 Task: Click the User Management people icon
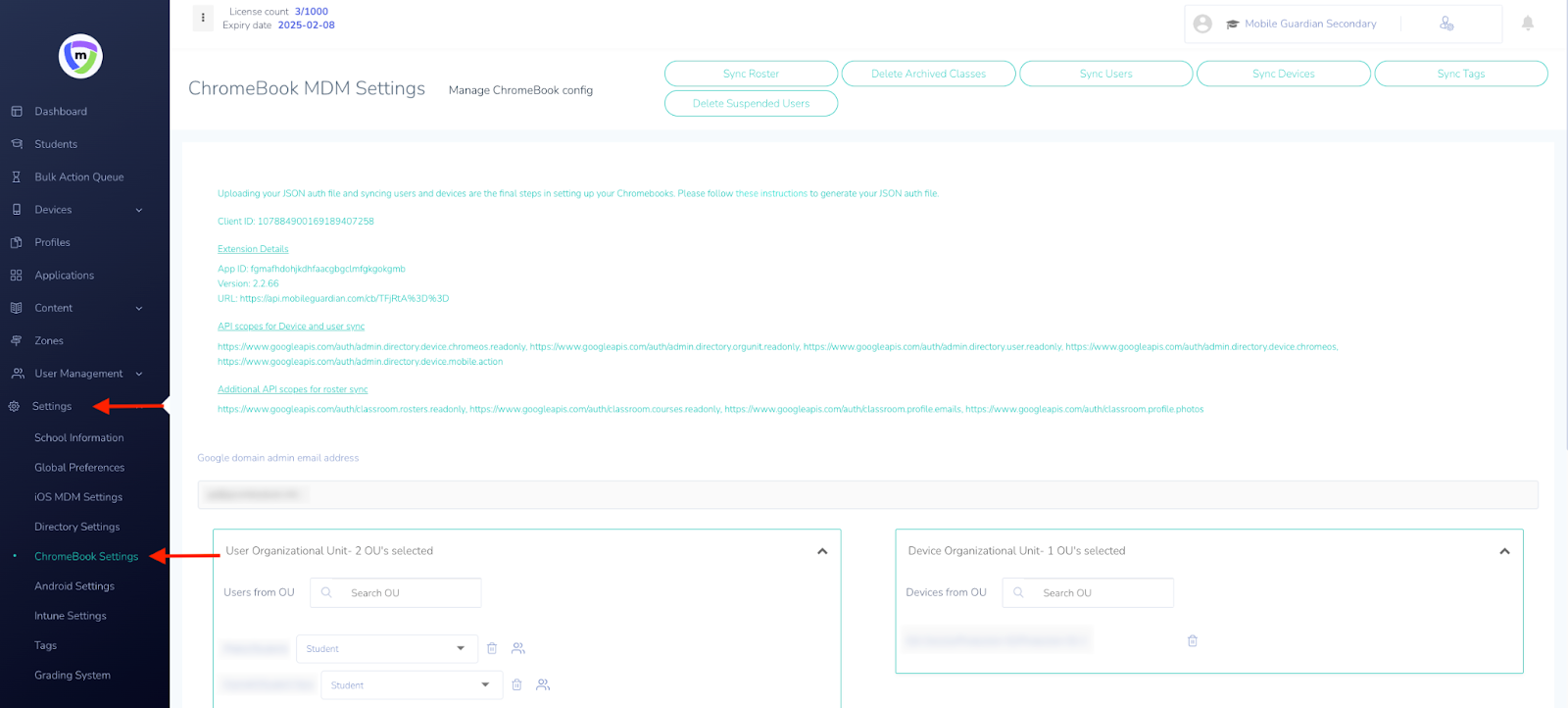(17, 374)
